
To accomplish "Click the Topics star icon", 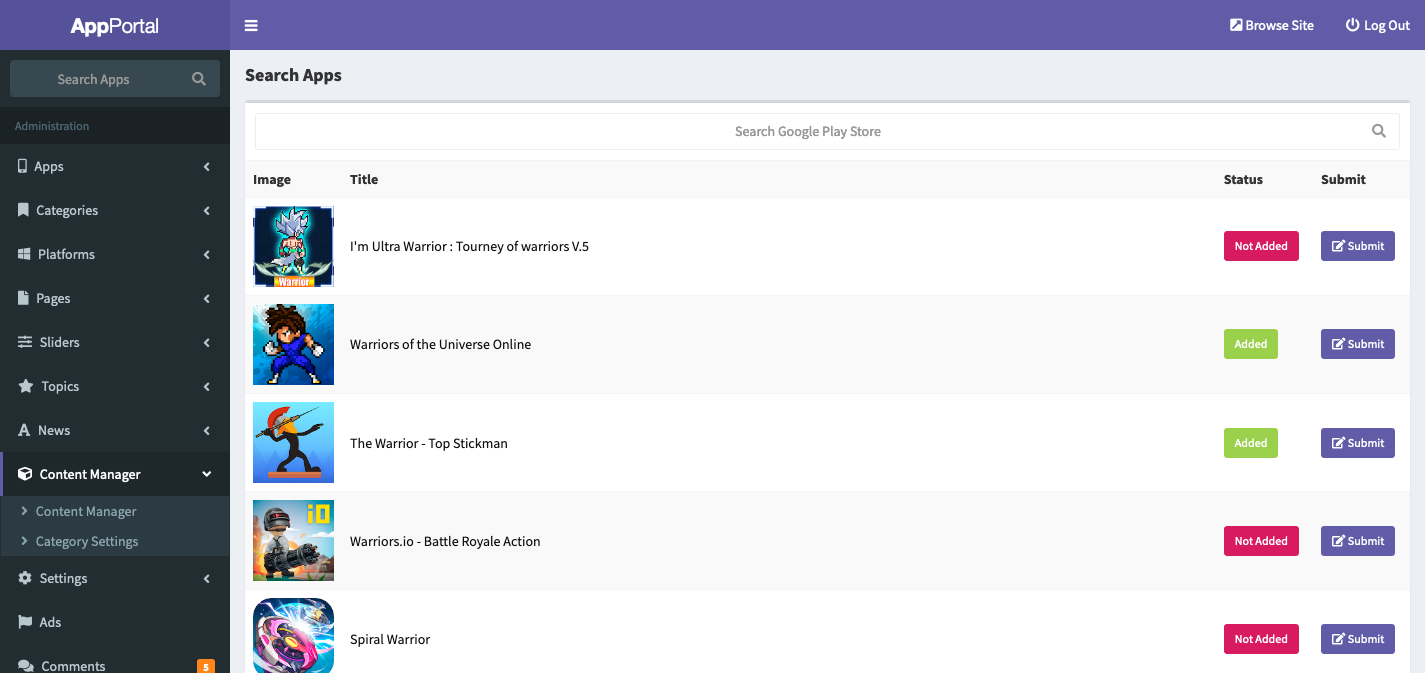I will pyautogui.click(x=25, y=386).
